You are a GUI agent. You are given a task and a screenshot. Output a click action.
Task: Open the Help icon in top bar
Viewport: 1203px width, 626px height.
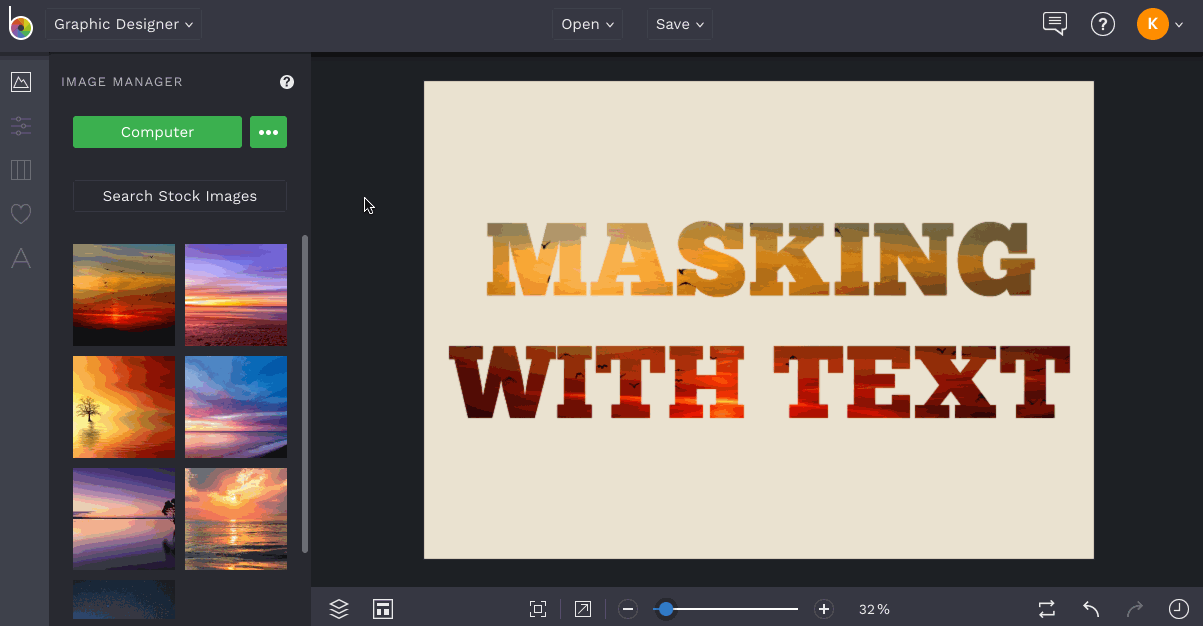pyautogui.click(x=1103, y=24)
